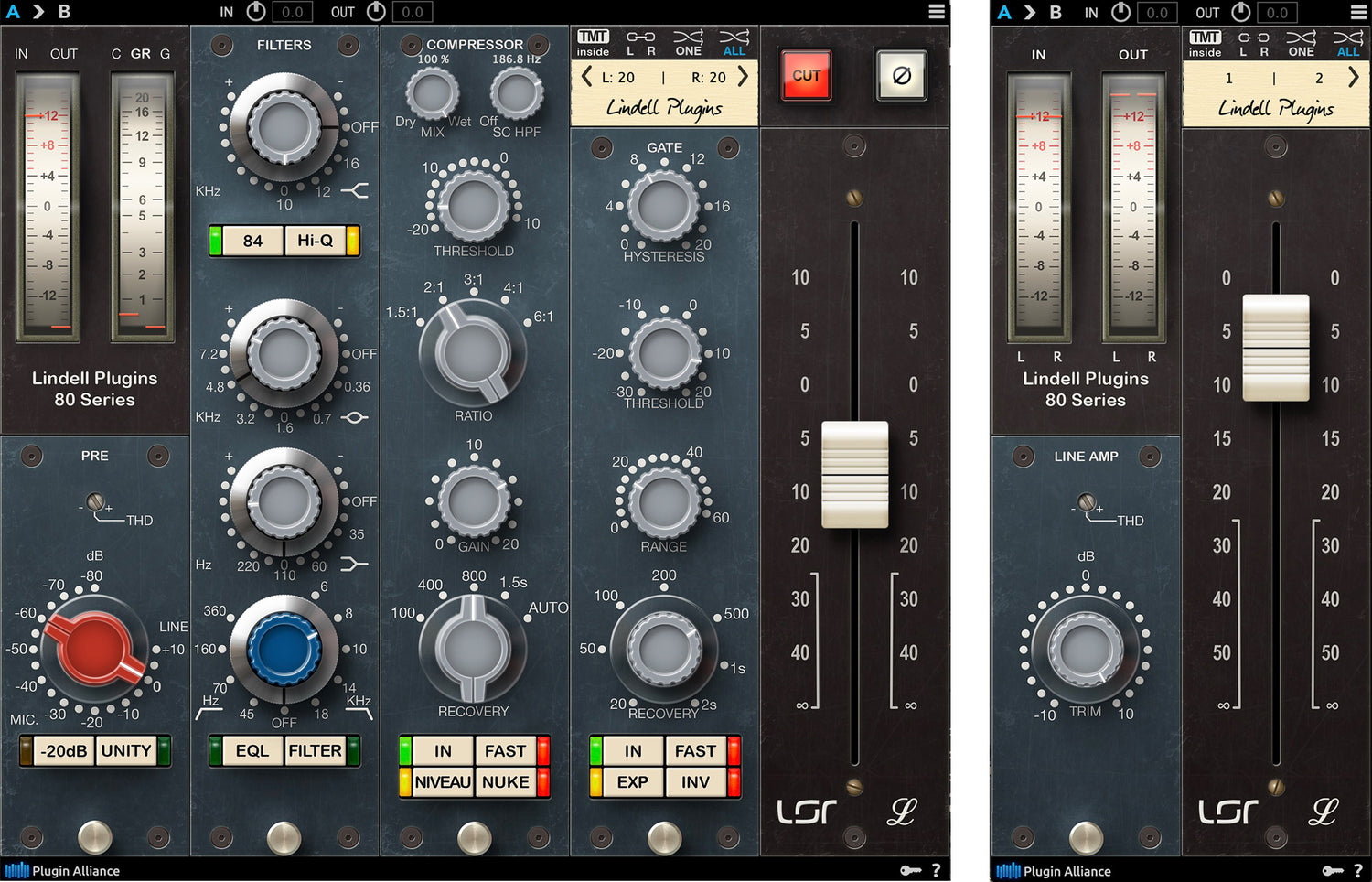This screenshot has height=882, width=1372.
Task: Click the channel fader handle
Action: click(x=854, y=473)
